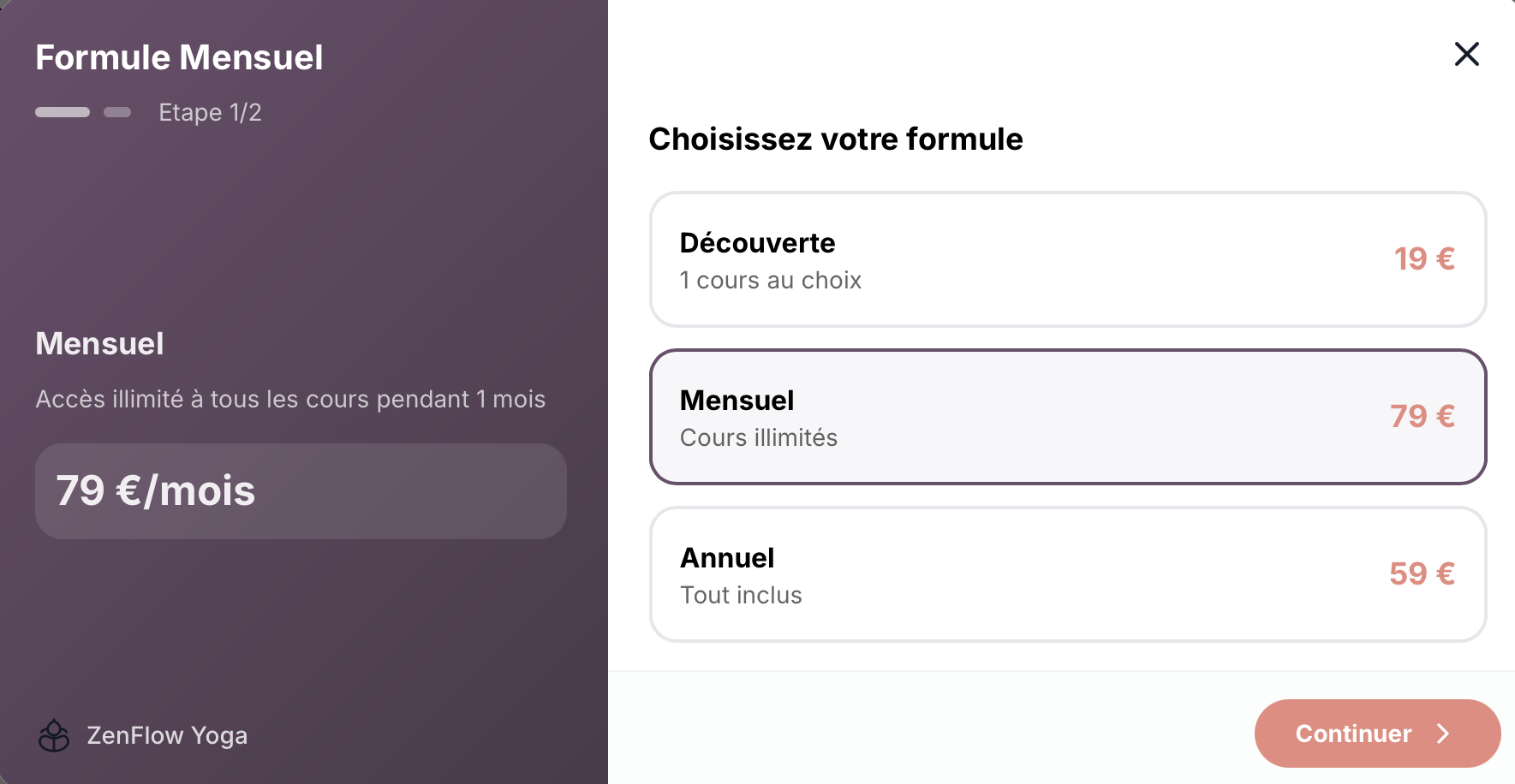Image resolution: width=1515 pixels, height=784 pixels.
Task: Open the ZenFlow Yoga brand name link
Action: point(167,735)
